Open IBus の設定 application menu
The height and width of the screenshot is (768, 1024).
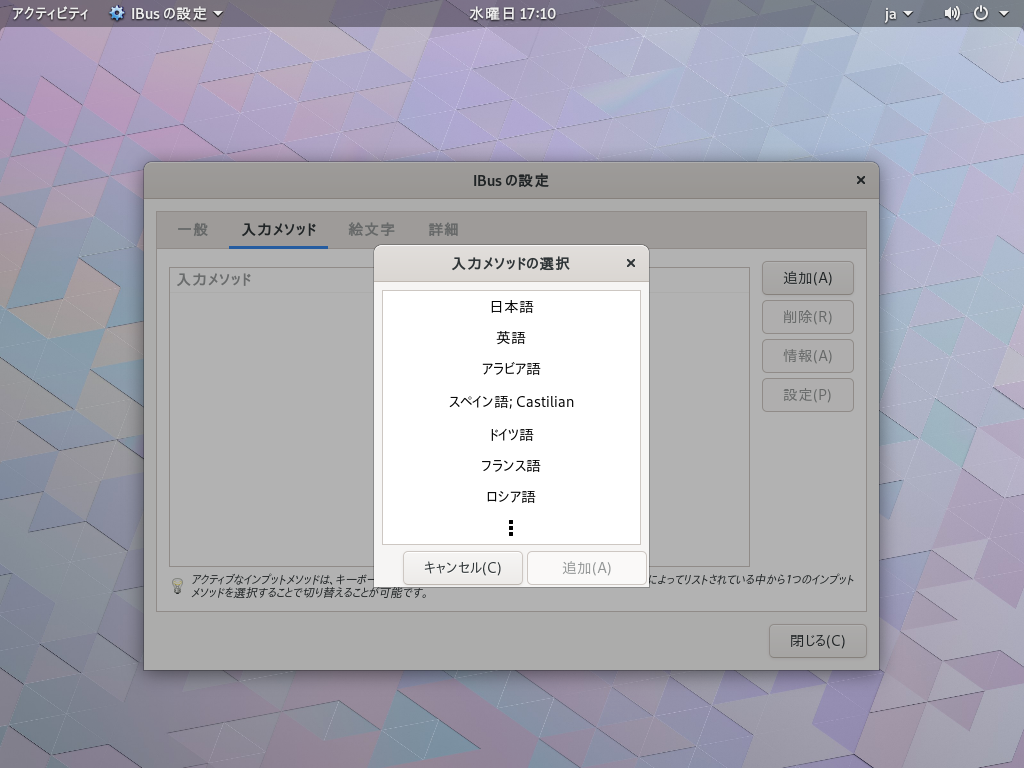(166, 13)
